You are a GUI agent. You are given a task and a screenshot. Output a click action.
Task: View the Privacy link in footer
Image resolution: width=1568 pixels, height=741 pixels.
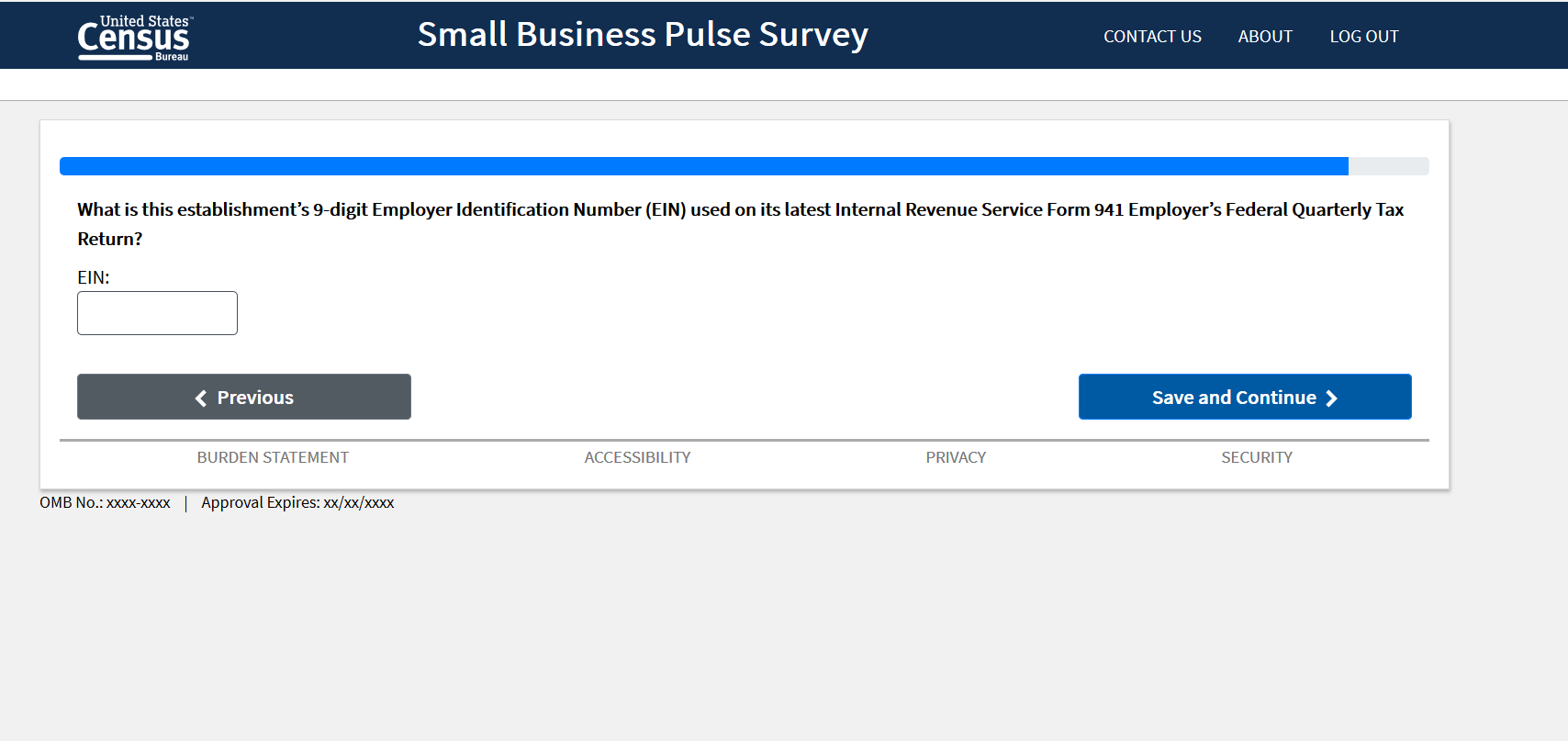tap(956, 457)
